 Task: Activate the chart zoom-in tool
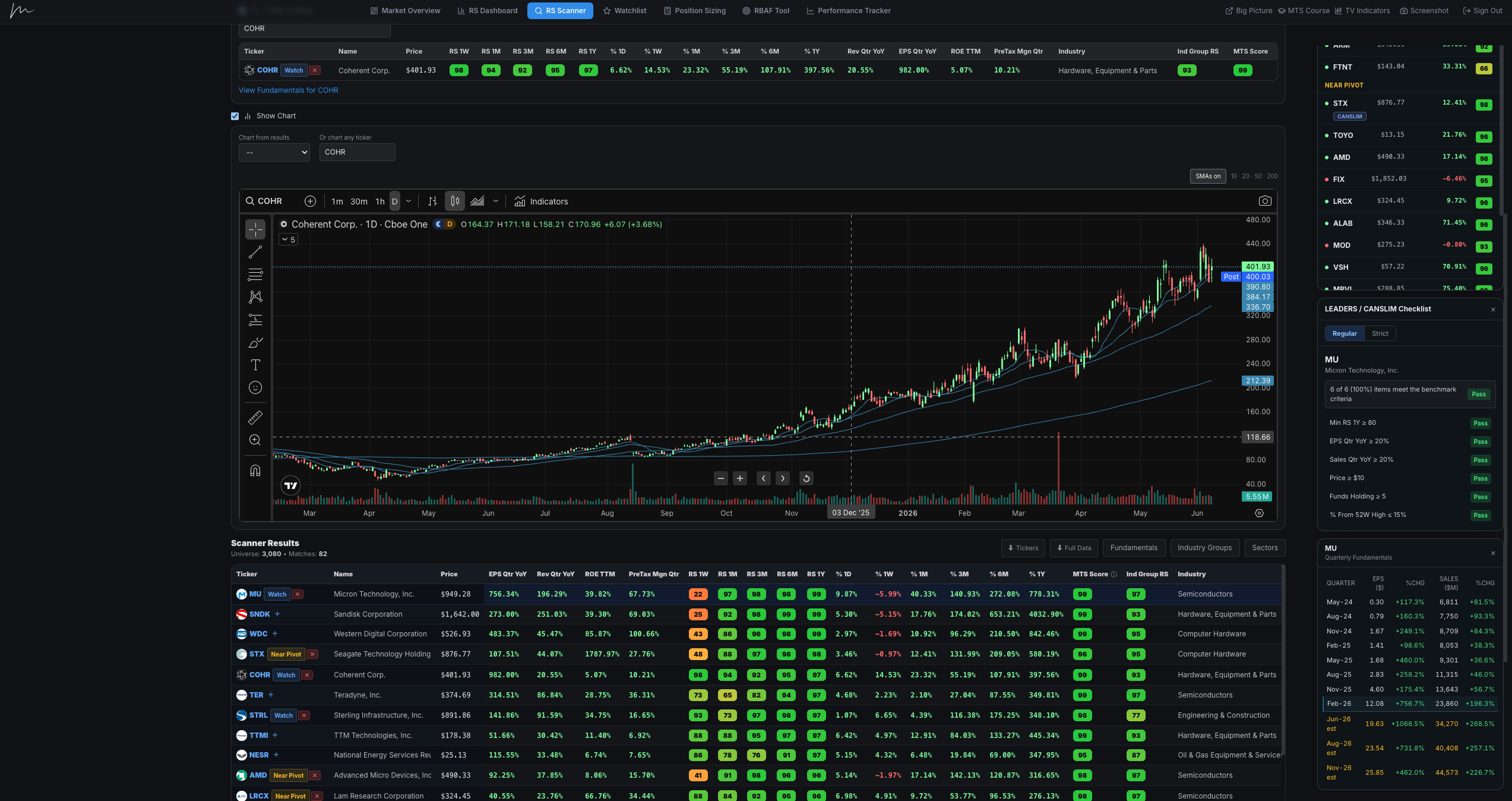click(x=255, y=440)
